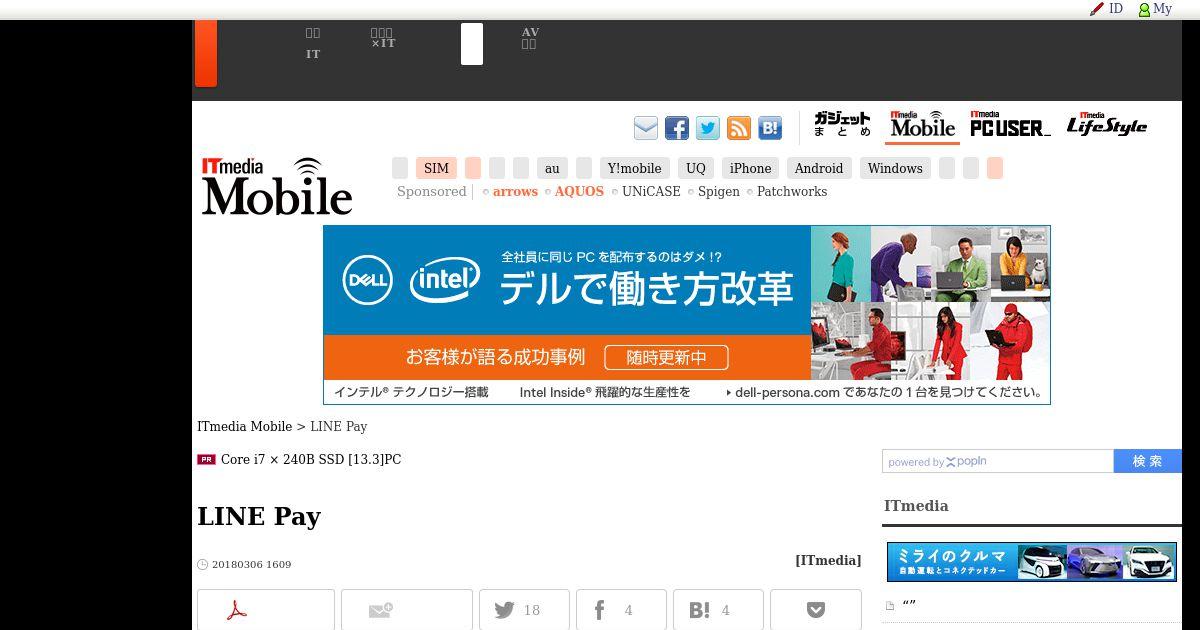Open the Spigen sponsored link
The image size is (1200, 630).
coord(719,192)
